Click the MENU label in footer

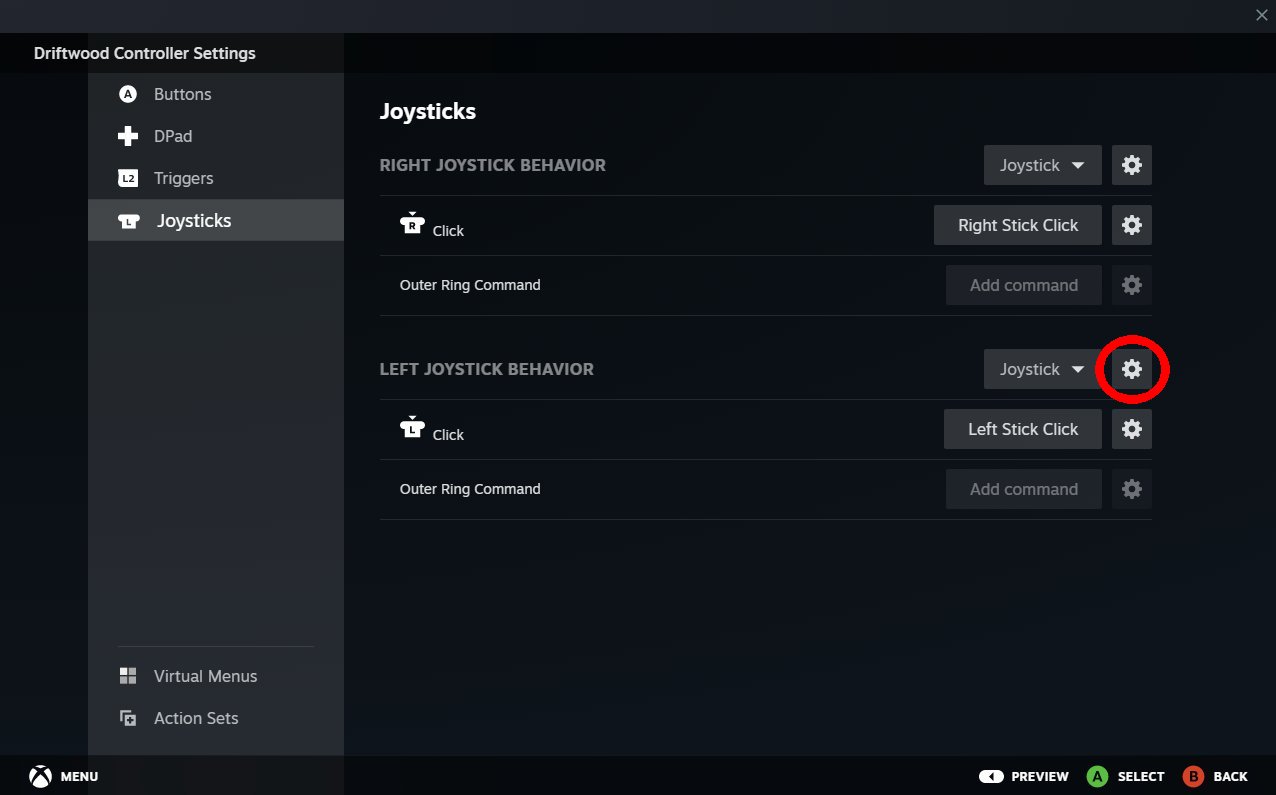pos(80,776)
